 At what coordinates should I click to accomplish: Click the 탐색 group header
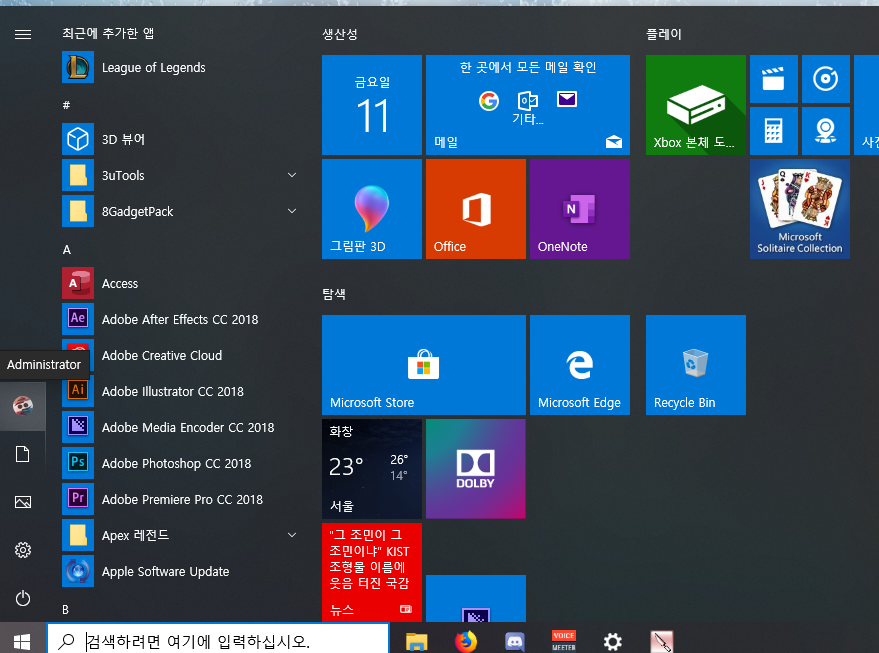click(334, 294)
